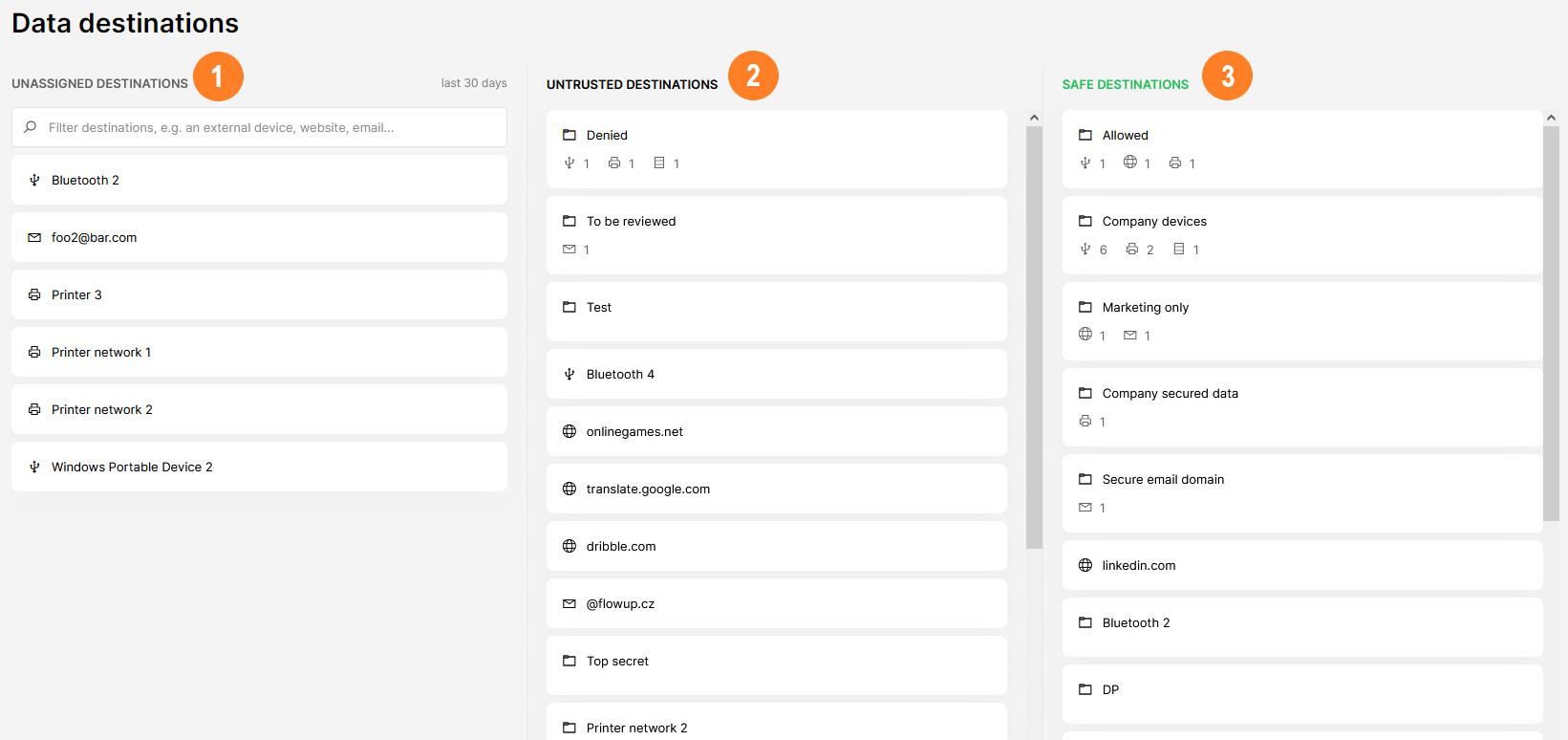Expand the Marketing only group
Screen dimensions: 1568x740
point(1145,307)
